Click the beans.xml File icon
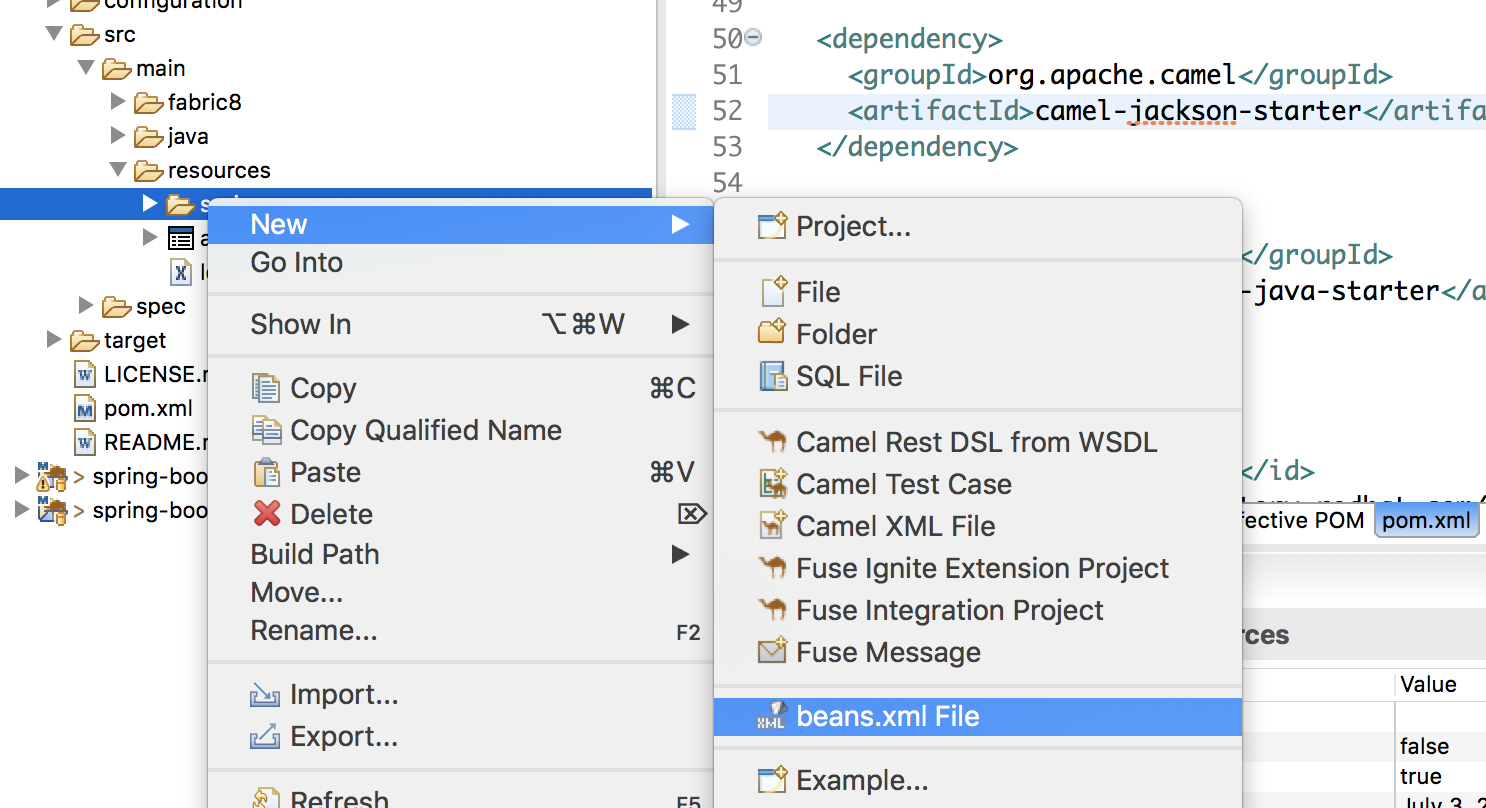Image resolution: width=1486 pixels, height=808 pixels. pos(772,716)
